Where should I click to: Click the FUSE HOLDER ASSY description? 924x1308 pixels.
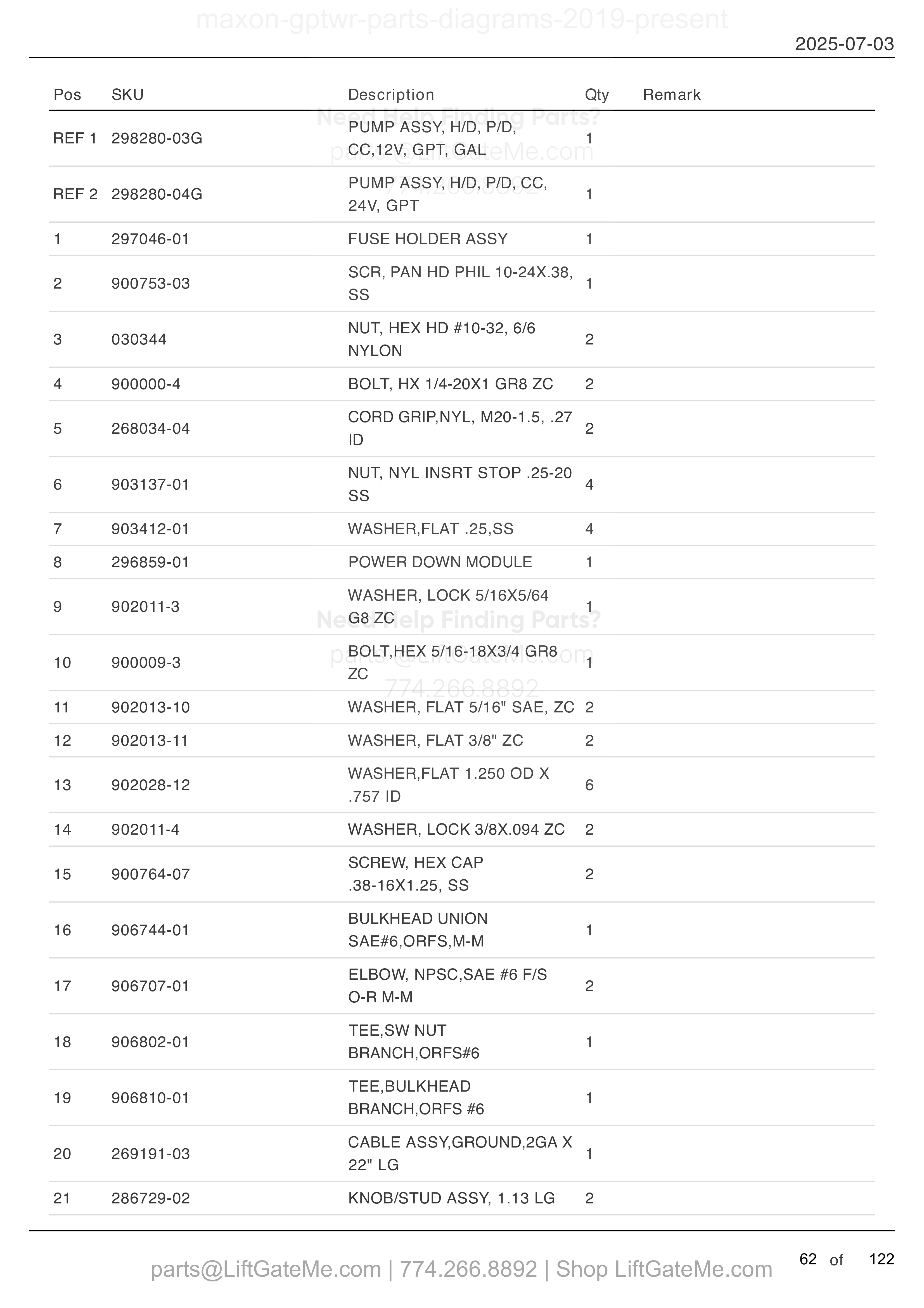click(x=428, y=239)
